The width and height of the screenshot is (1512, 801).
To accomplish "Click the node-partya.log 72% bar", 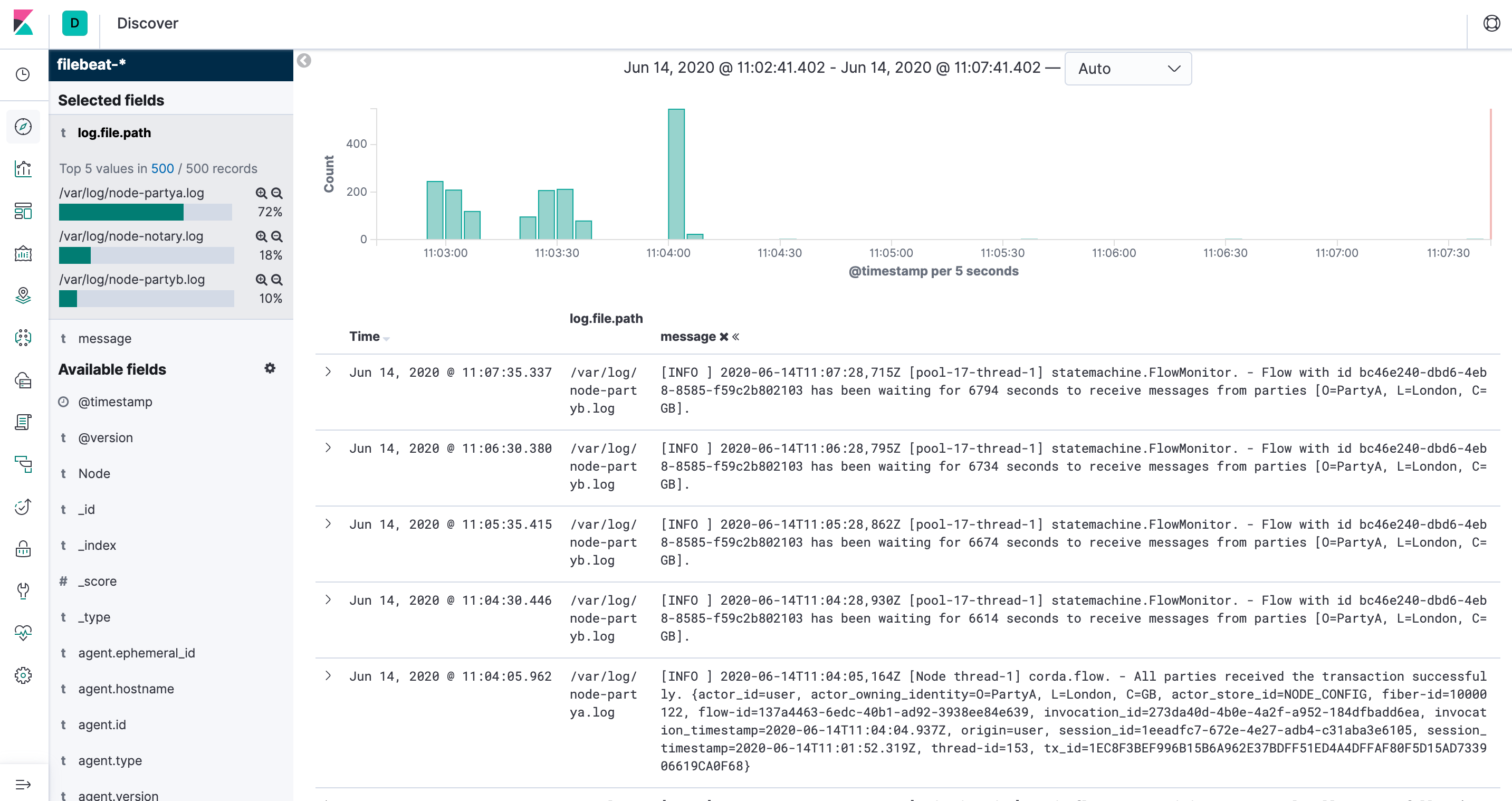I will click(x=146, y=212).
